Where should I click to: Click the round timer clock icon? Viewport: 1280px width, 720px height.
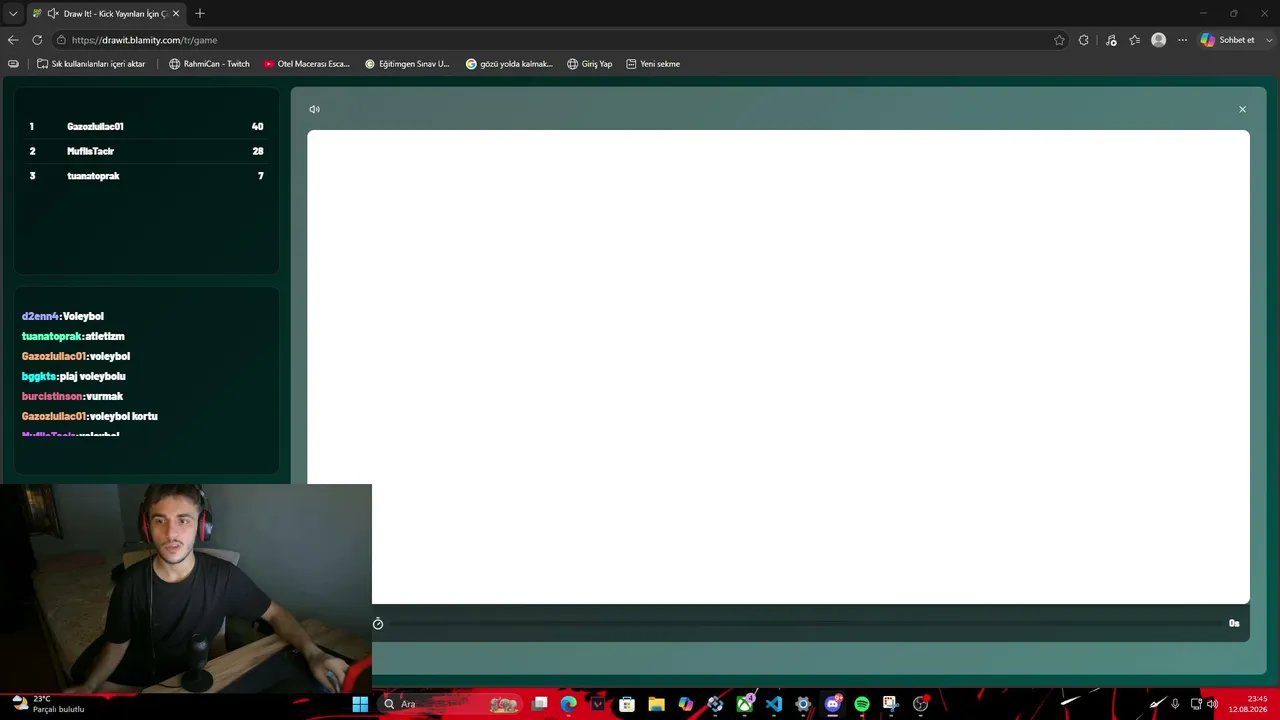pos(378,624)
